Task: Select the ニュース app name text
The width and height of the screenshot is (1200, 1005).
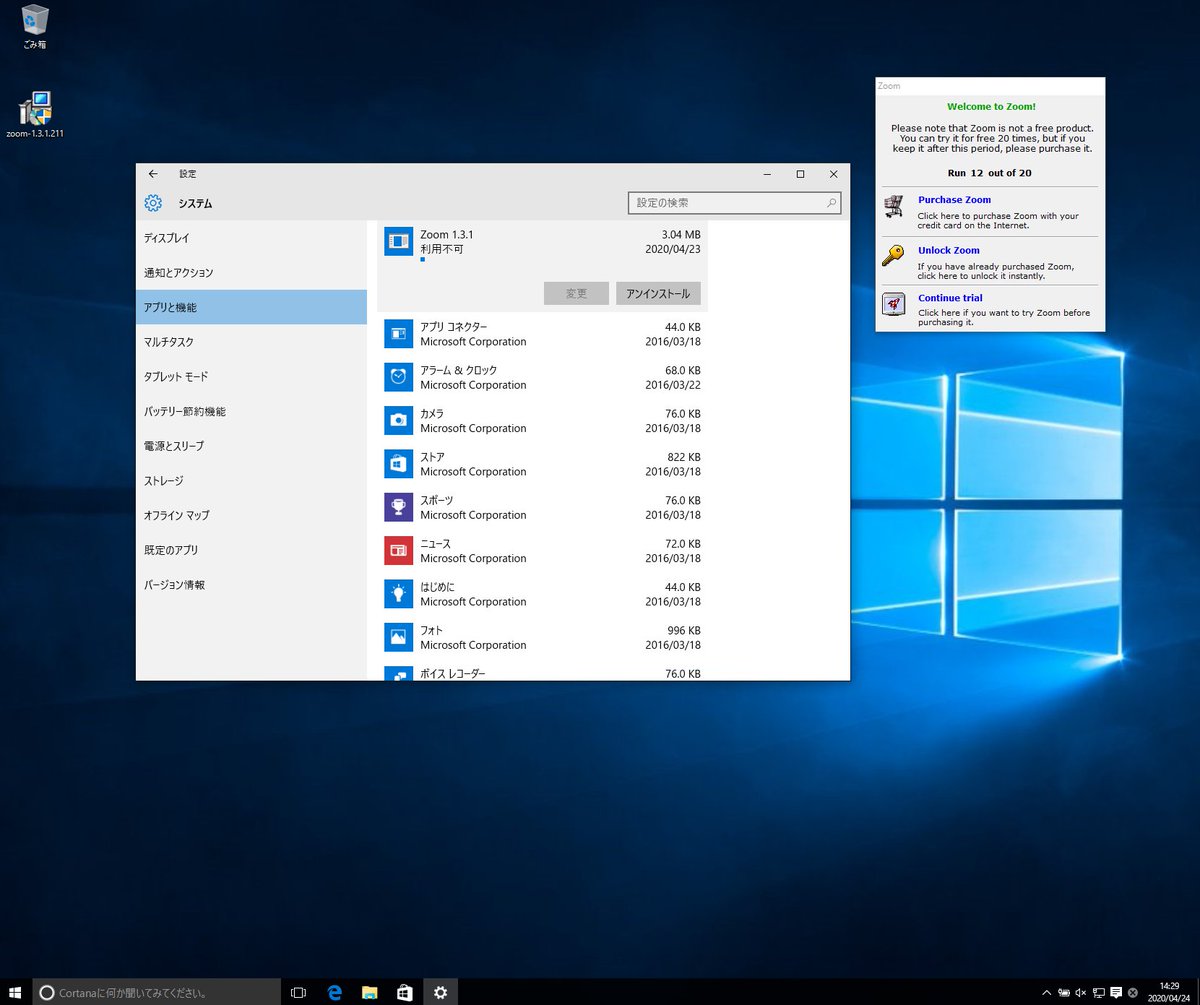Action: (x=435, y=544)
